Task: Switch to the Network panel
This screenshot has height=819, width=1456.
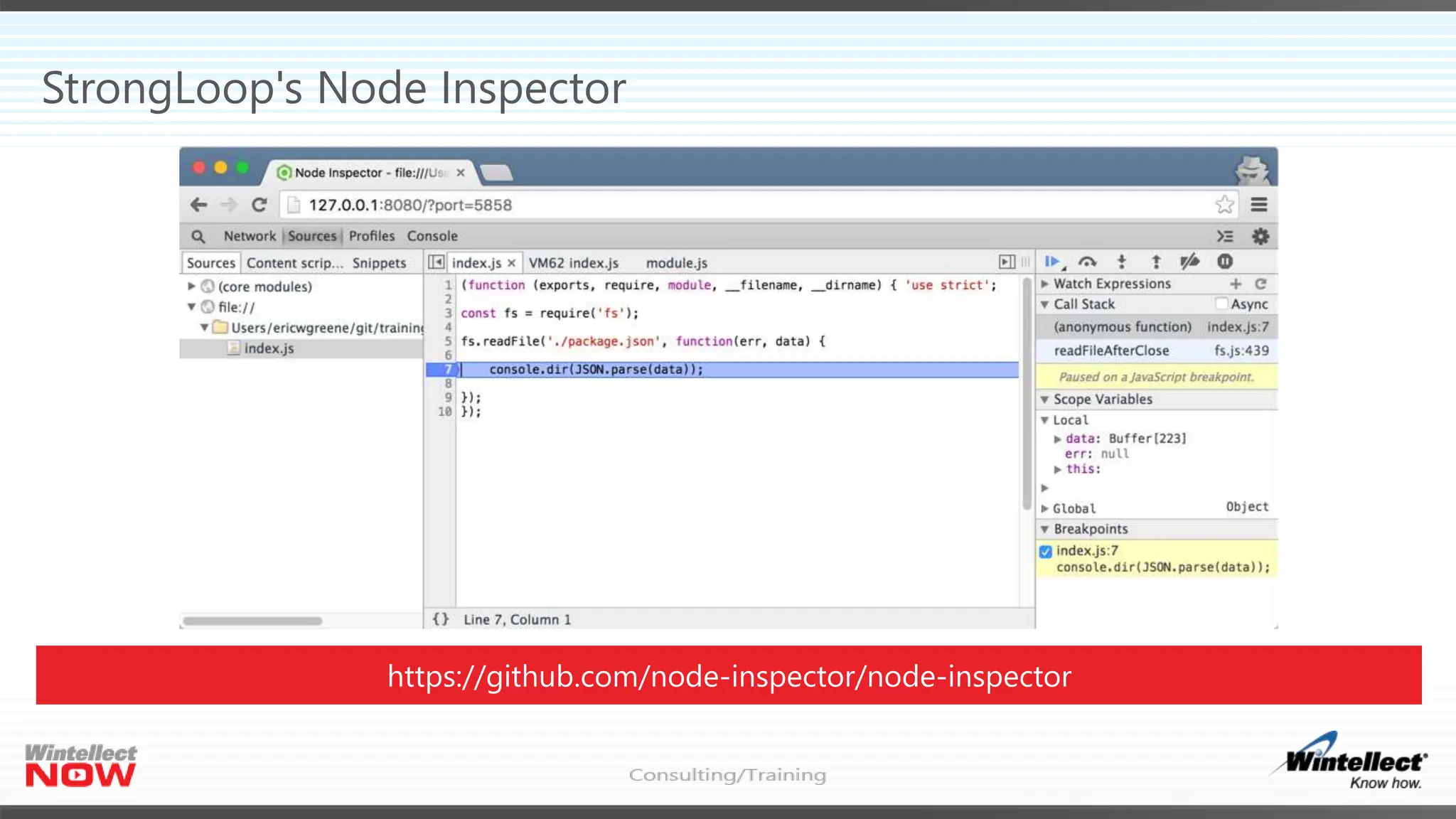Action: [x=250, y=236]
